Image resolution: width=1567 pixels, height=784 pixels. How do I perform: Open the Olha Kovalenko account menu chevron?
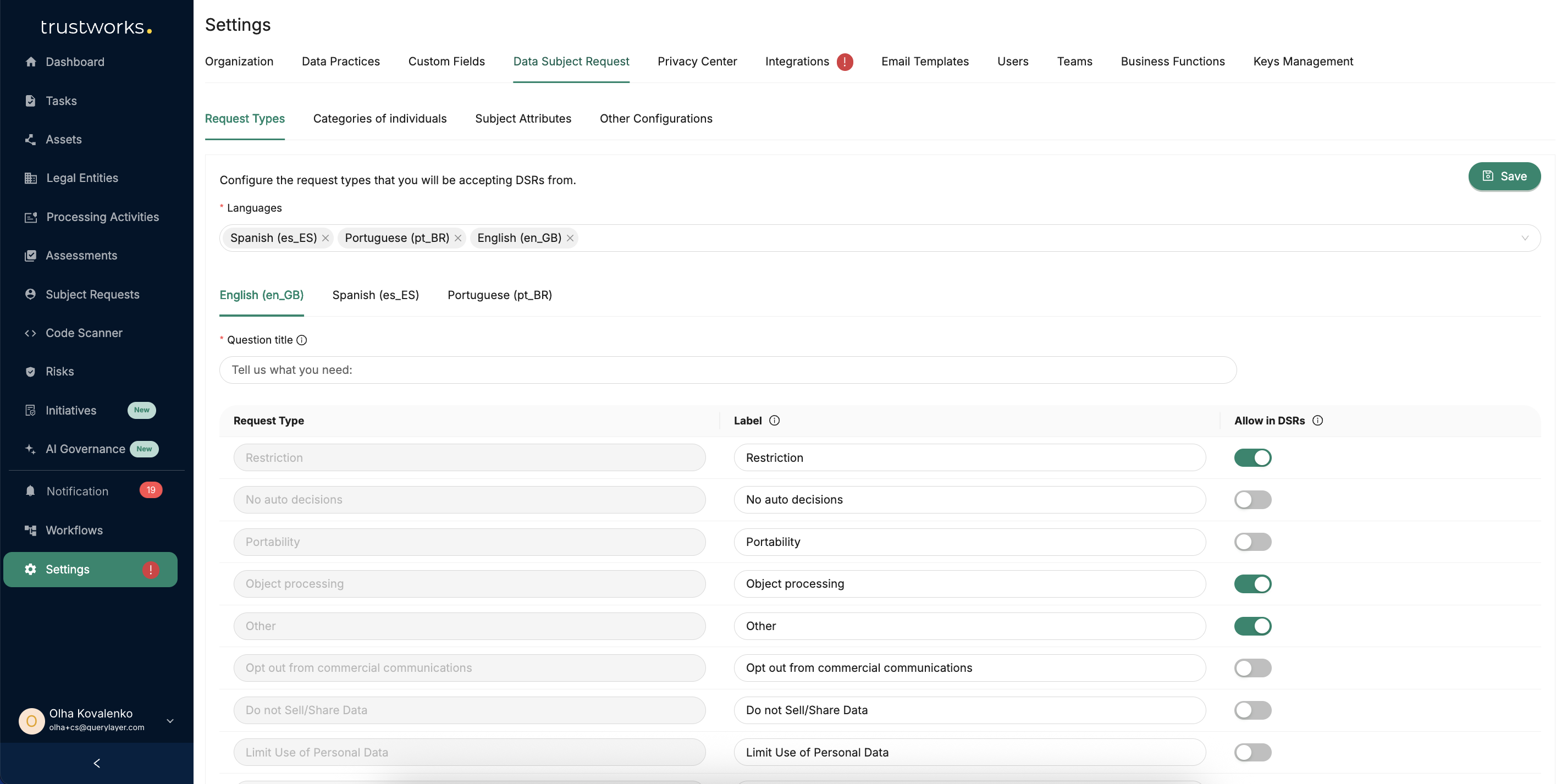click(x=170, y=721)
